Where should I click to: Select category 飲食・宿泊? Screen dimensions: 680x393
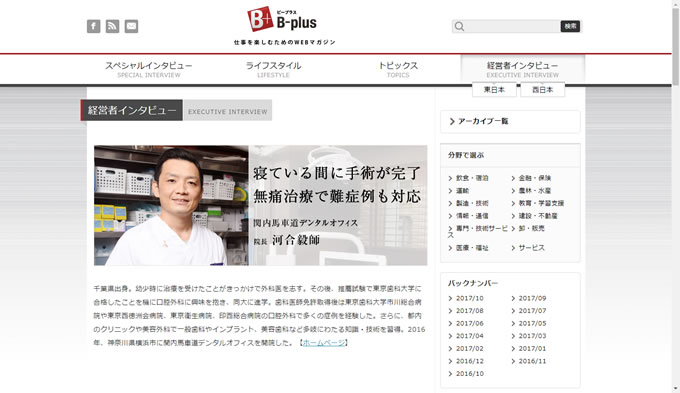click(472, 178)
